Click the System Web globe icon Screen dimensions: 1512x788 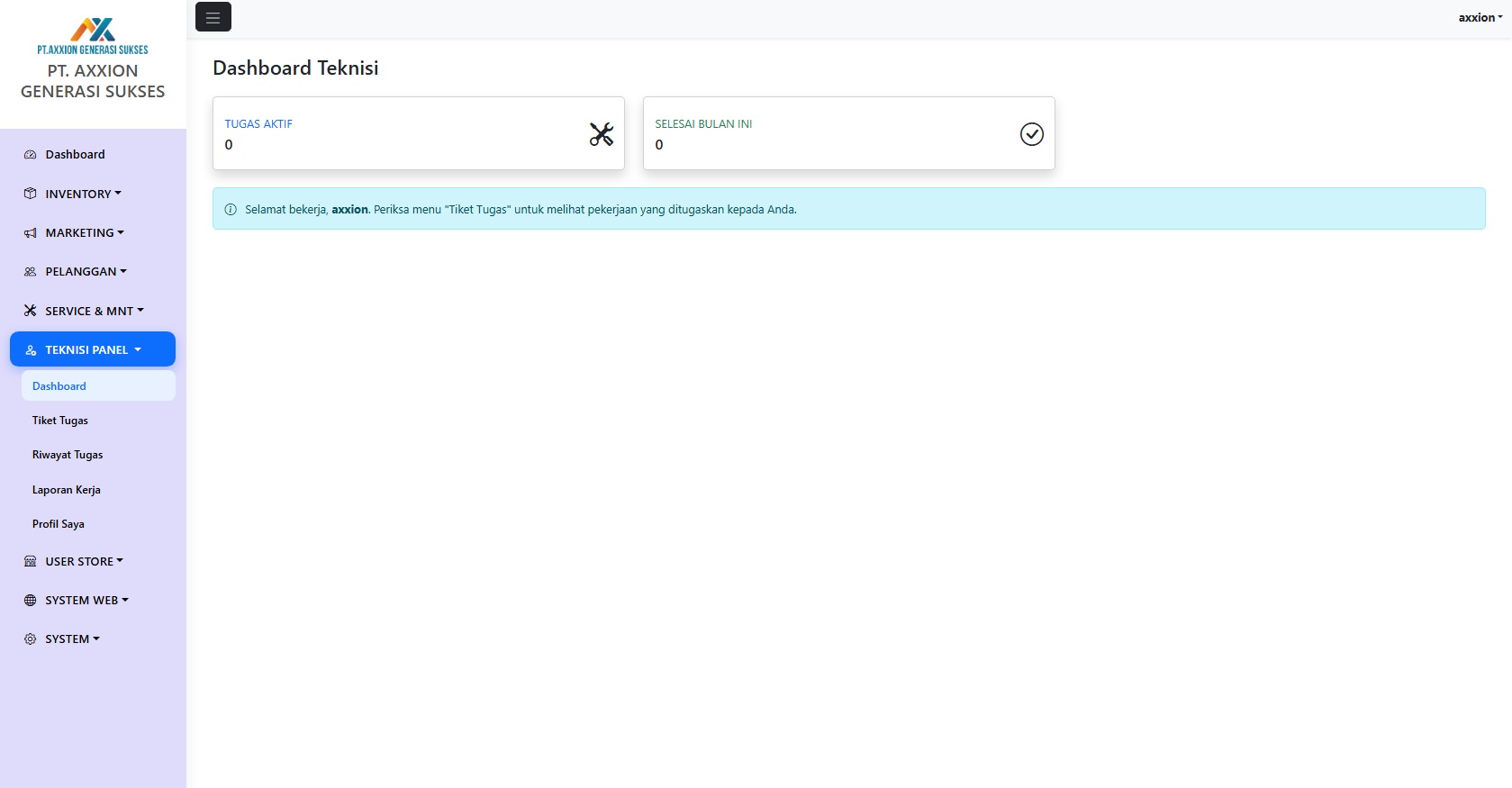[30, 600]
